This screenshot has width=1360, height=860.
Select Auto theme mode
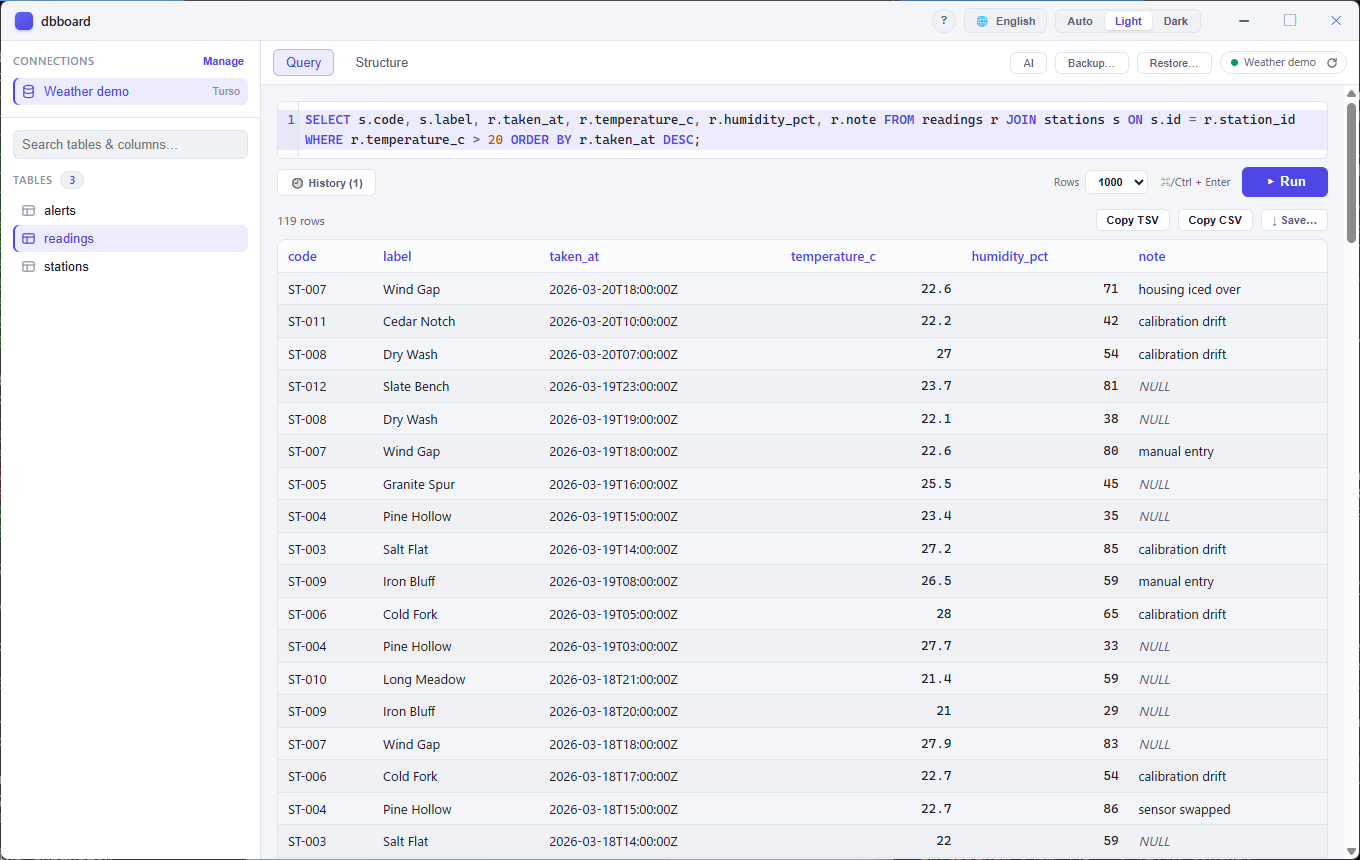coord(1080,21)
